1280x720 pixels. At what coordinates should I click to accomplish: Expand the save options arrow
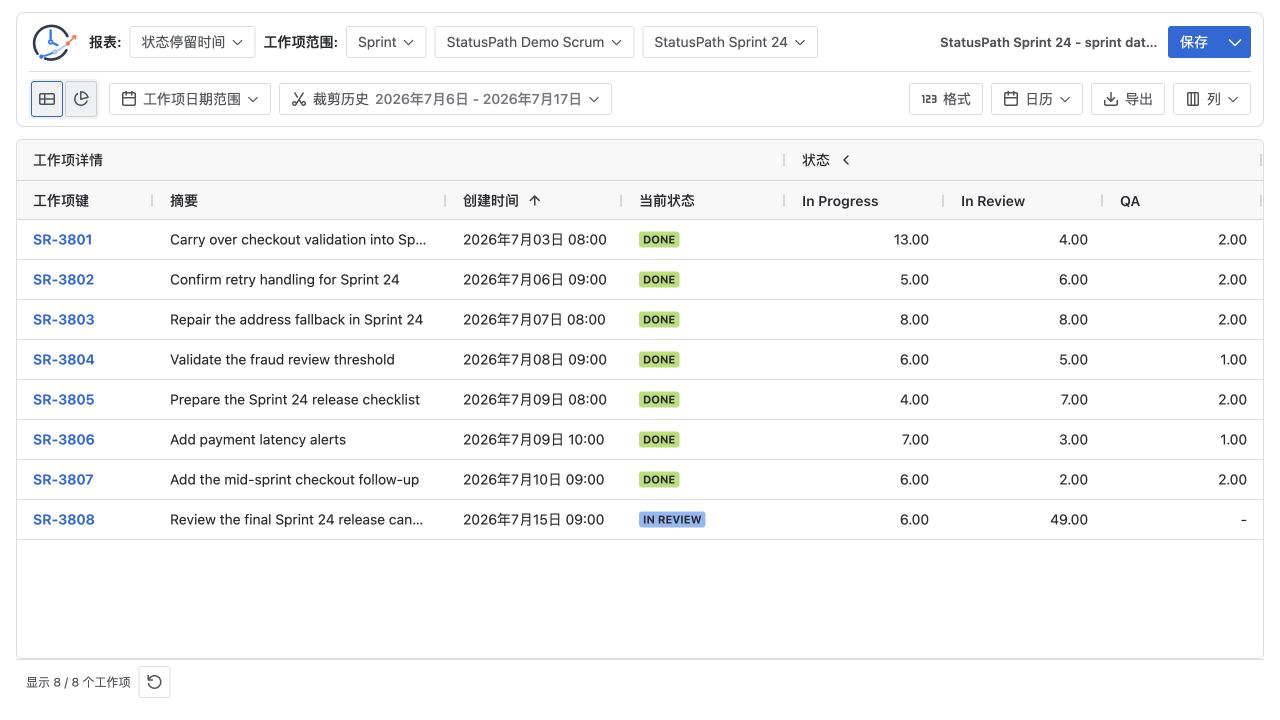click(x=1235, y=42)
